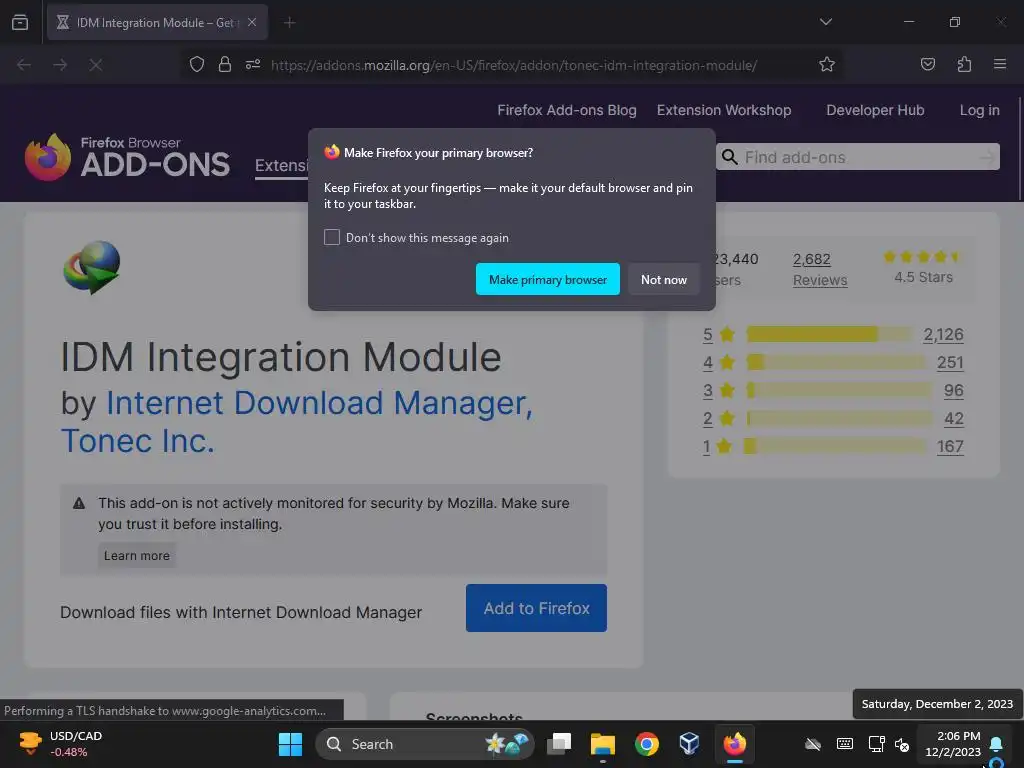Open the Extensions puzzle icon
Image resolution: width=1024 pixels, height=768 pixels.
pyautogui.click(x=964, y=65)
